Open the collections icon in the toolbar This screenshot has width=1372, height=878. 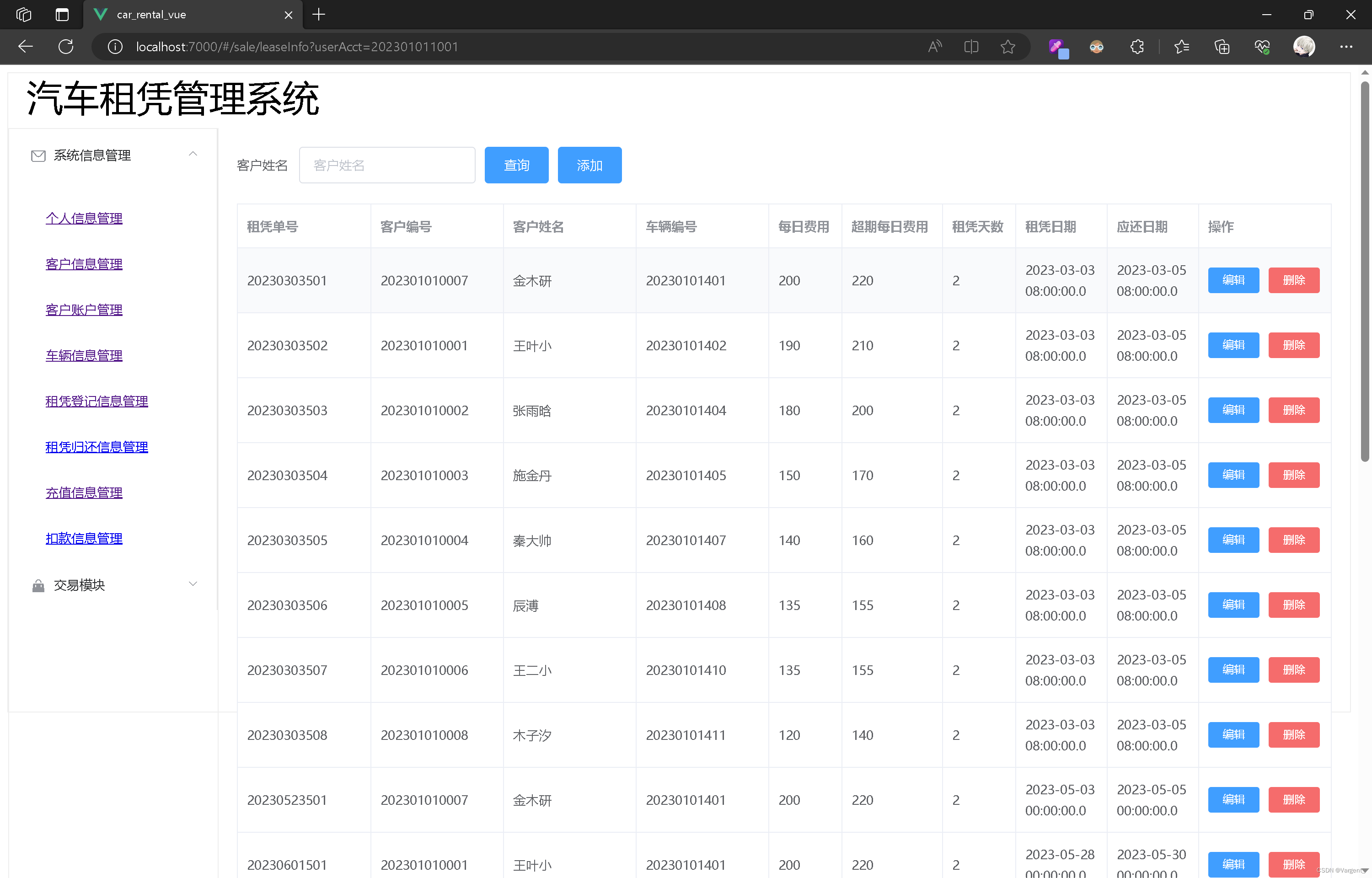click(1222, 47)
